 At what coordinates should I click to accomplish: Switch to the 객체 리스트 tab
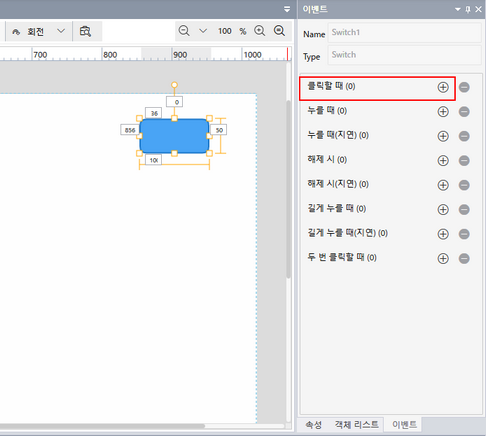coord(357,425)
